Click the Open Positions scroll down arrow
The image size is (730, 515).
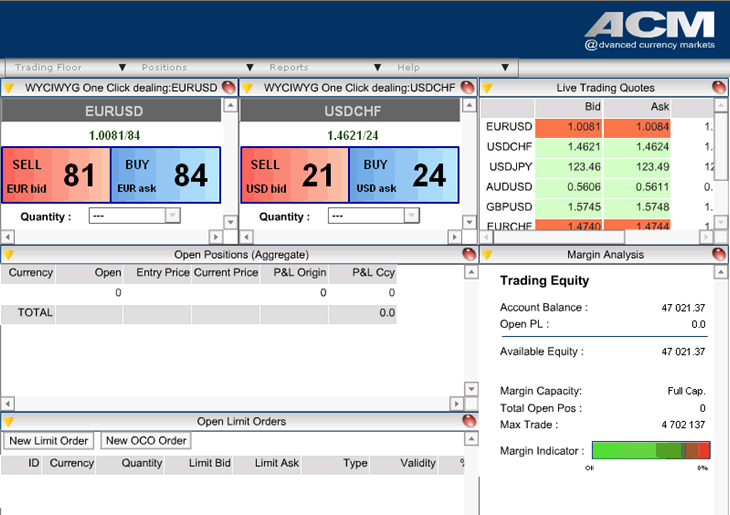click(471, 389)
